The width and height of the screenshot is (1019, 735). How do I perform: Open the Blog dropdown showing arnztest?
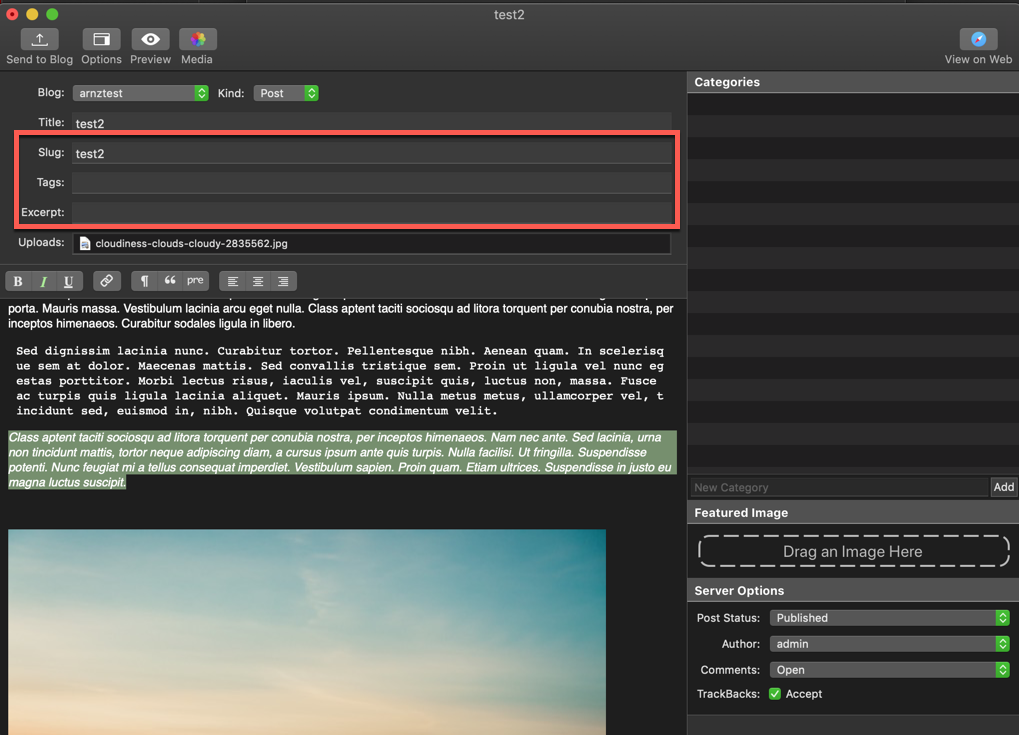140,93
